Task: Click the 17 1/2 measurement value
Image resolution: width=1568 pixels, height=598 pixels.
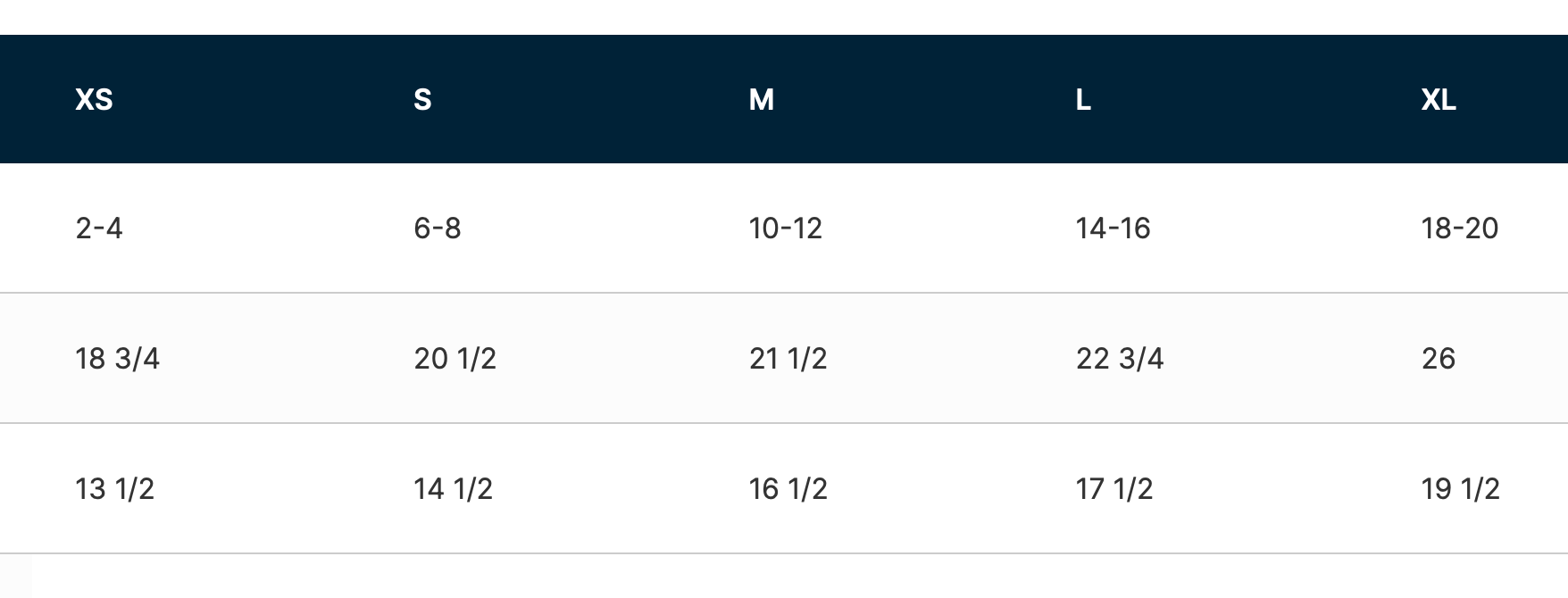Action: [1114, 489]
